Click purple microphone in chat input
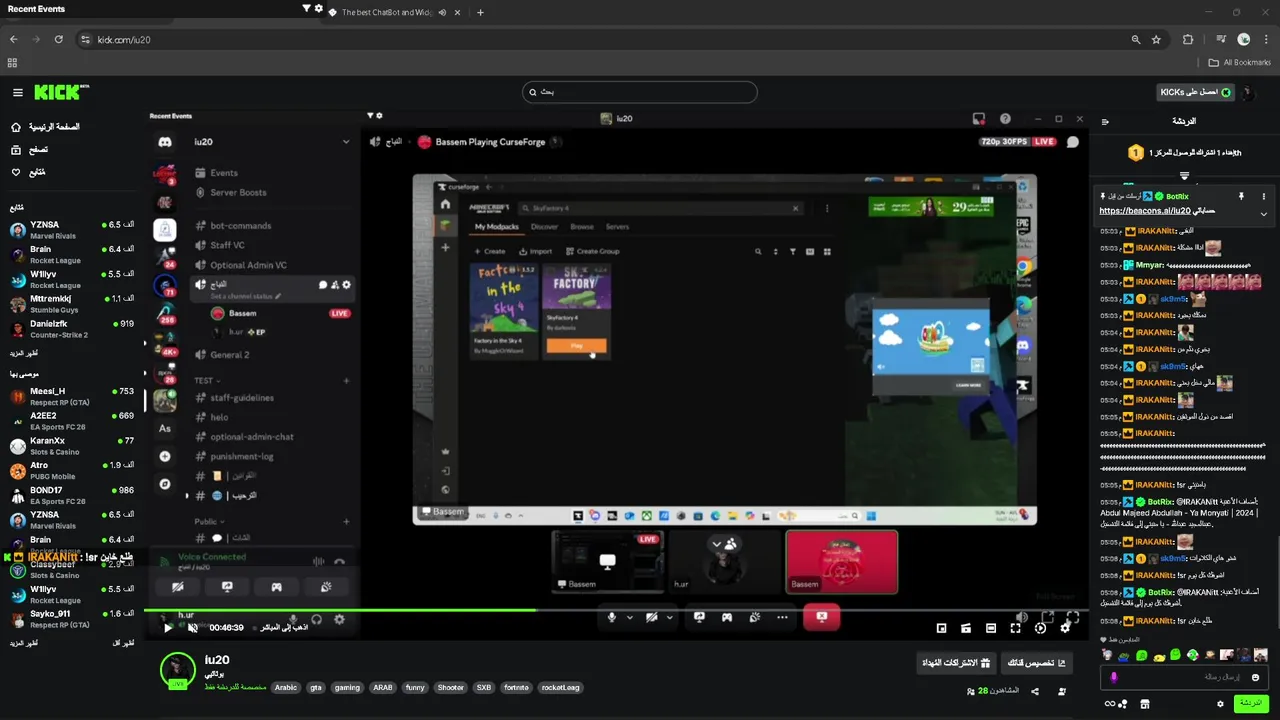 tap(1114, 677)
